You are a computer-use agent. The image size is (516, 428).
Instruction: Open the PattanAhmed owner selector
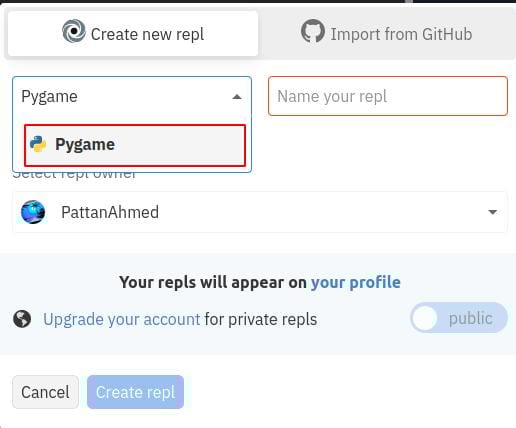pos(260,212)
